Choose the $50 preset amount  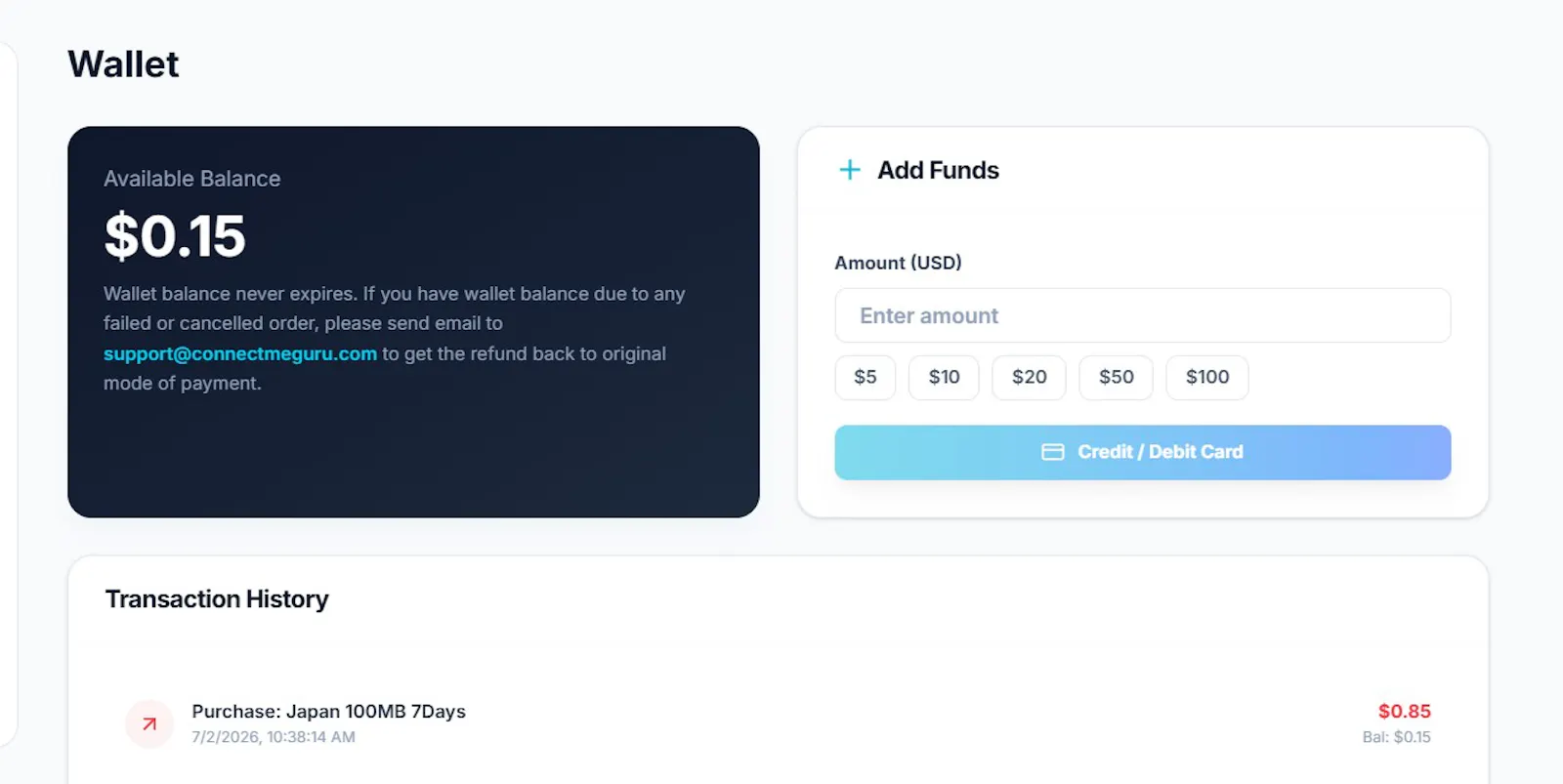coord(1116,378)
